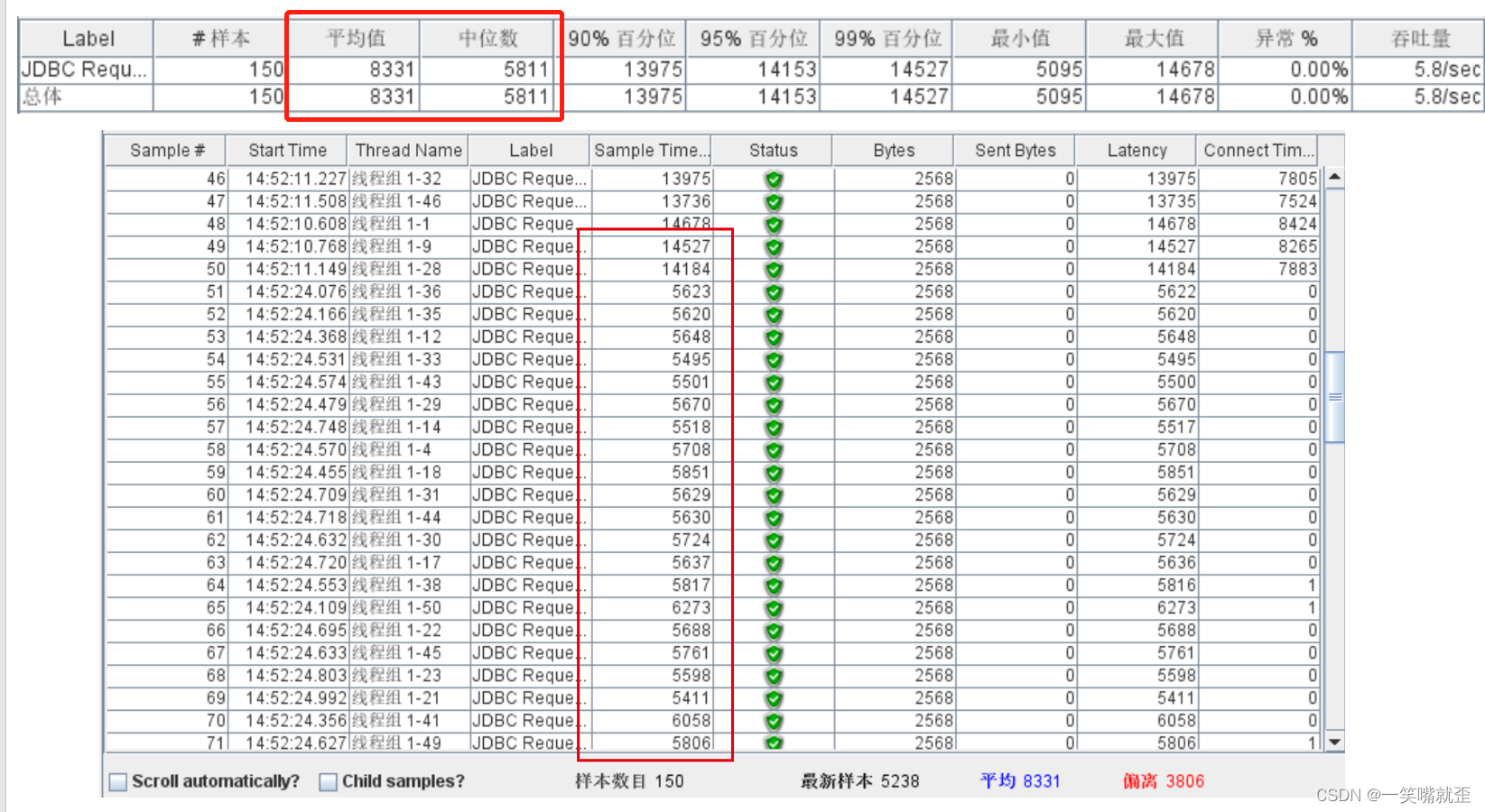Screen dimensions: 1485x812
Task: Click the green status shield in sample 65 row
Action: 774,608
